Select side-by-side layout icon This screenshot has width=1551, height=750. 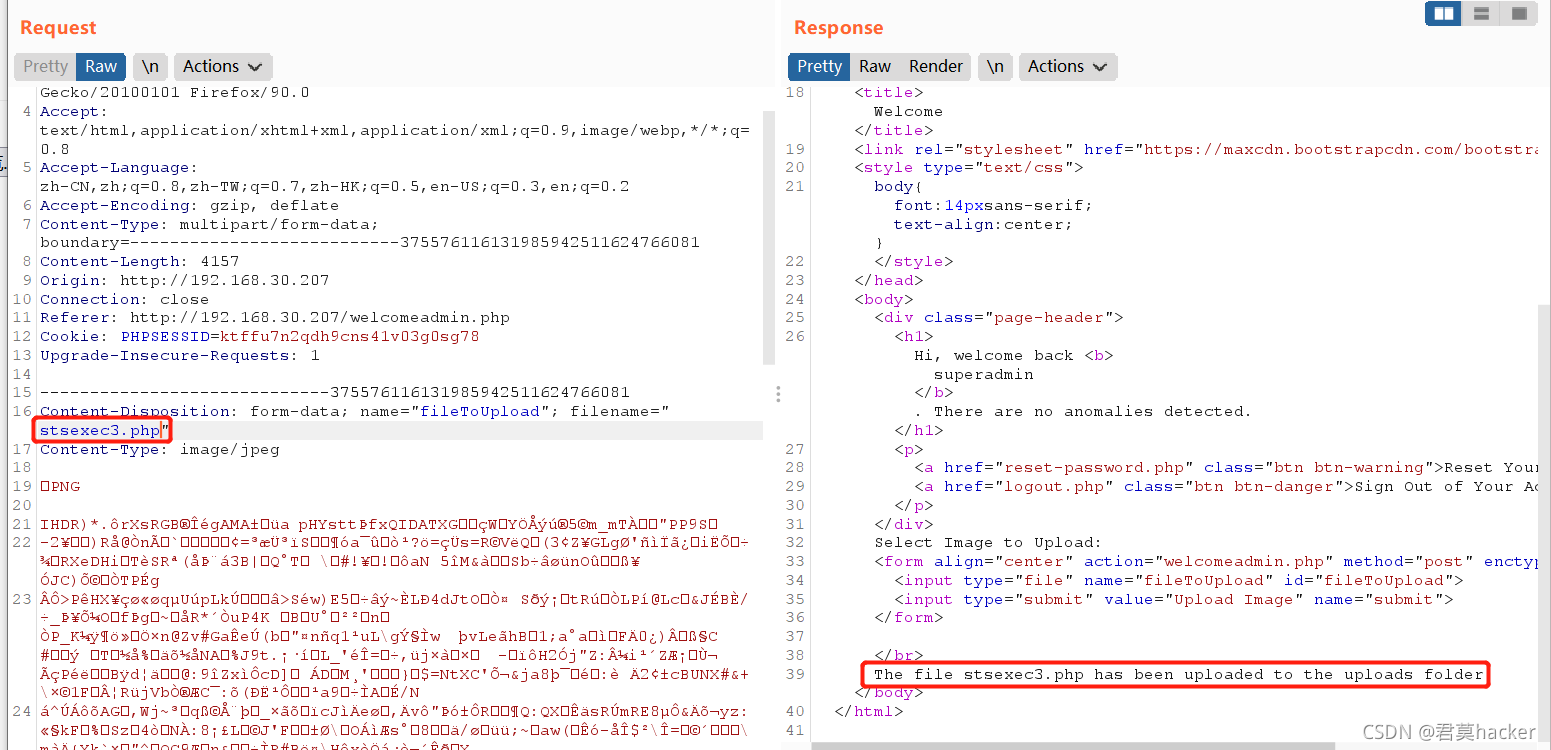tap(1444, 13)
